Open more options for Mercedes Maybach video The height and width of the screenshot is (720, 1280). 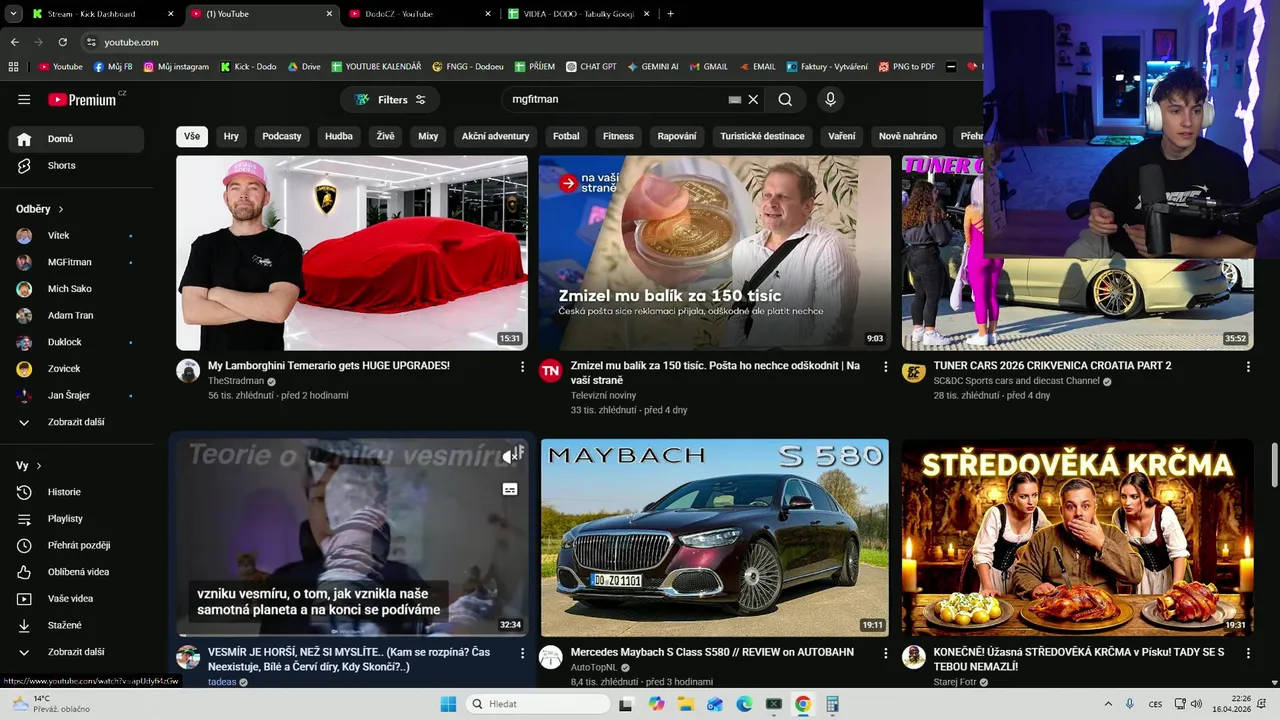(x=885, y=653)
